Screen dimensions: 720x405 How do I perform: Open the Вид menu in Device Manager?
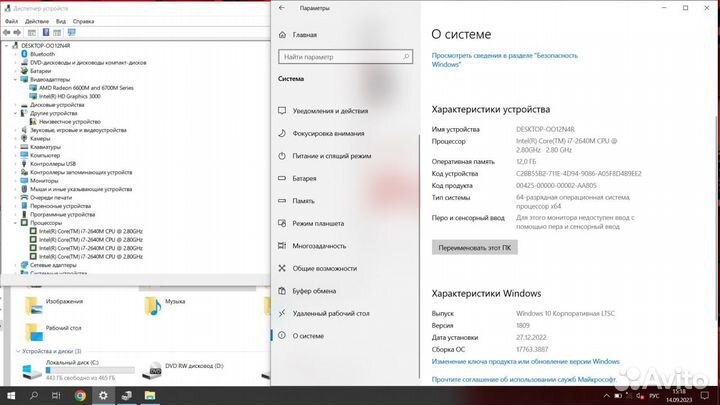[61, 21]
